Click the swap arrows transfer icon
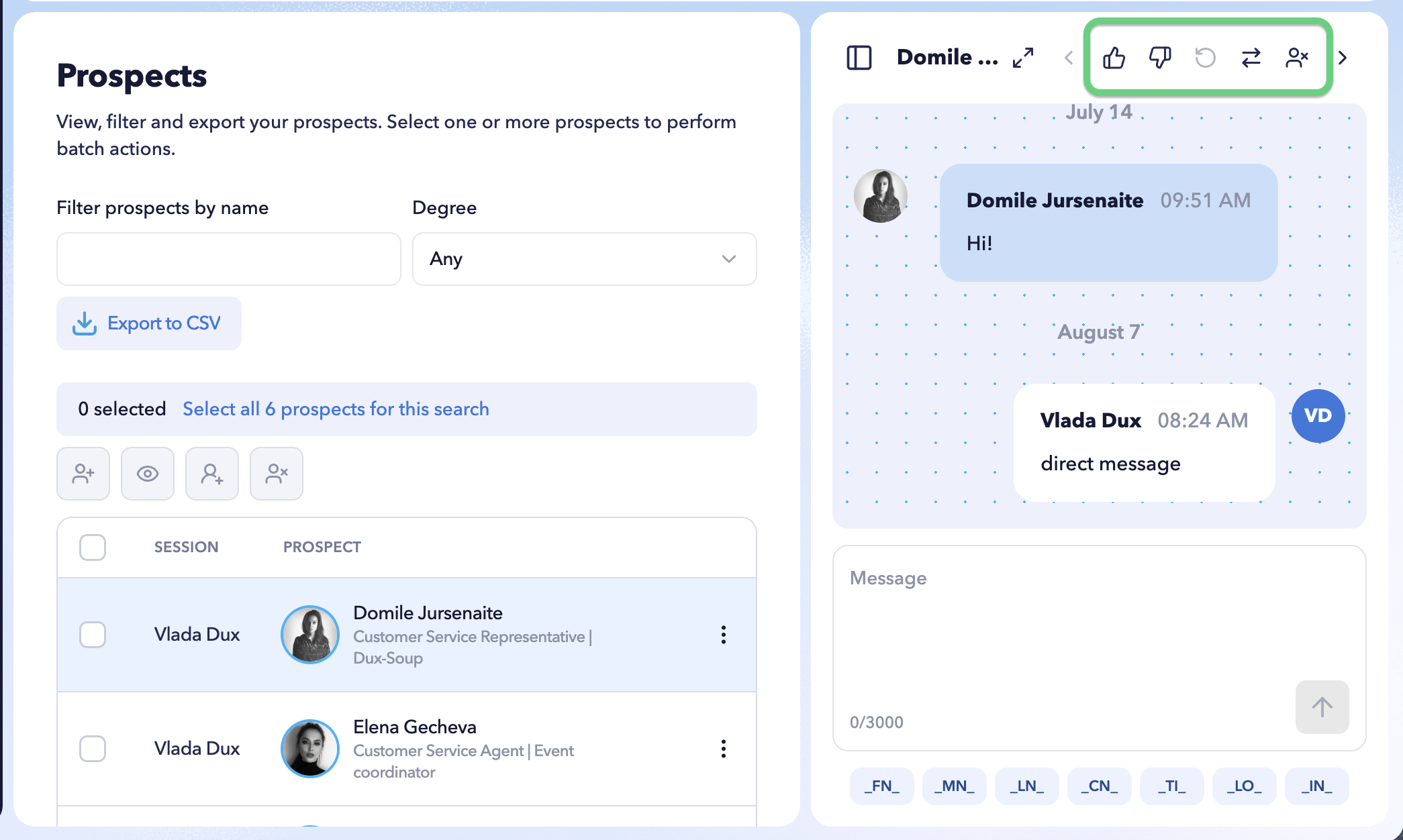Viewport: 1403px width, 840px height. click(x=1251, y=58)
